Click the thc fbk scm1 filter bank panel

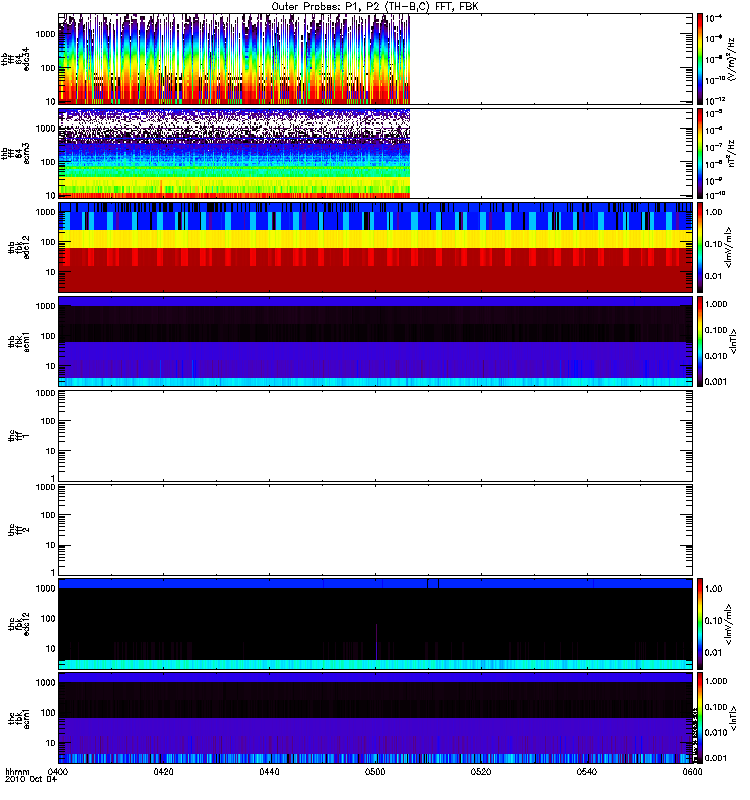(376, 718)
